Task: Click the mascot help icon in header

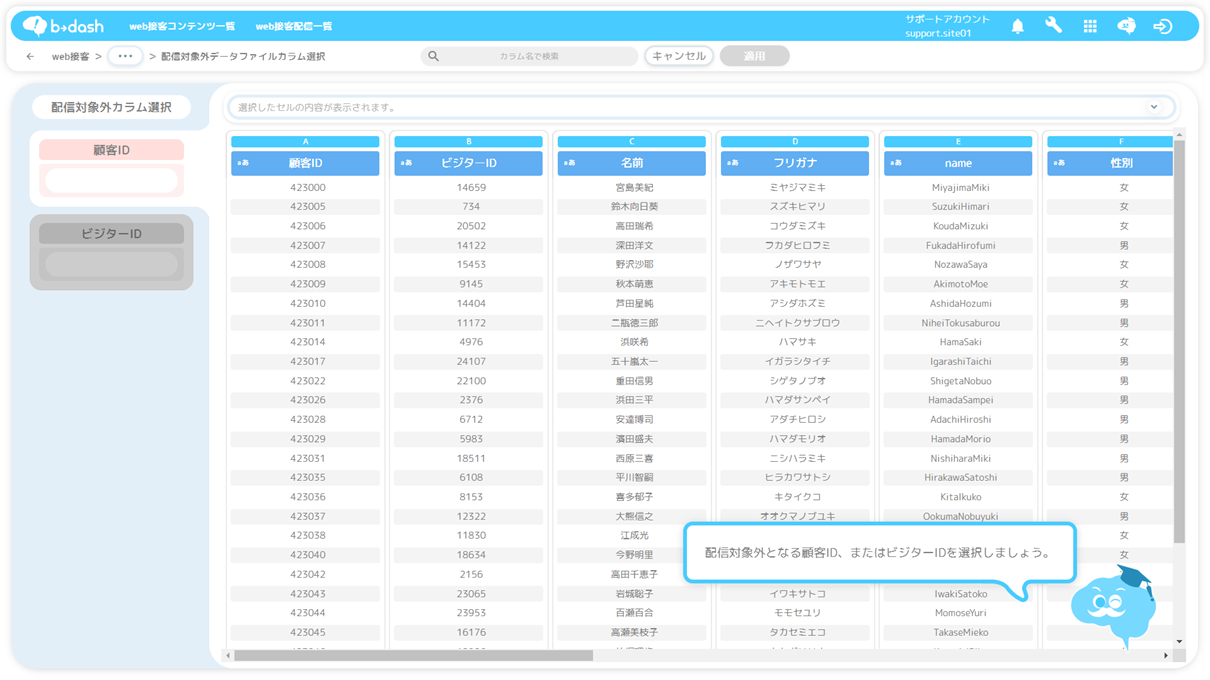Action: (1126, 27)
